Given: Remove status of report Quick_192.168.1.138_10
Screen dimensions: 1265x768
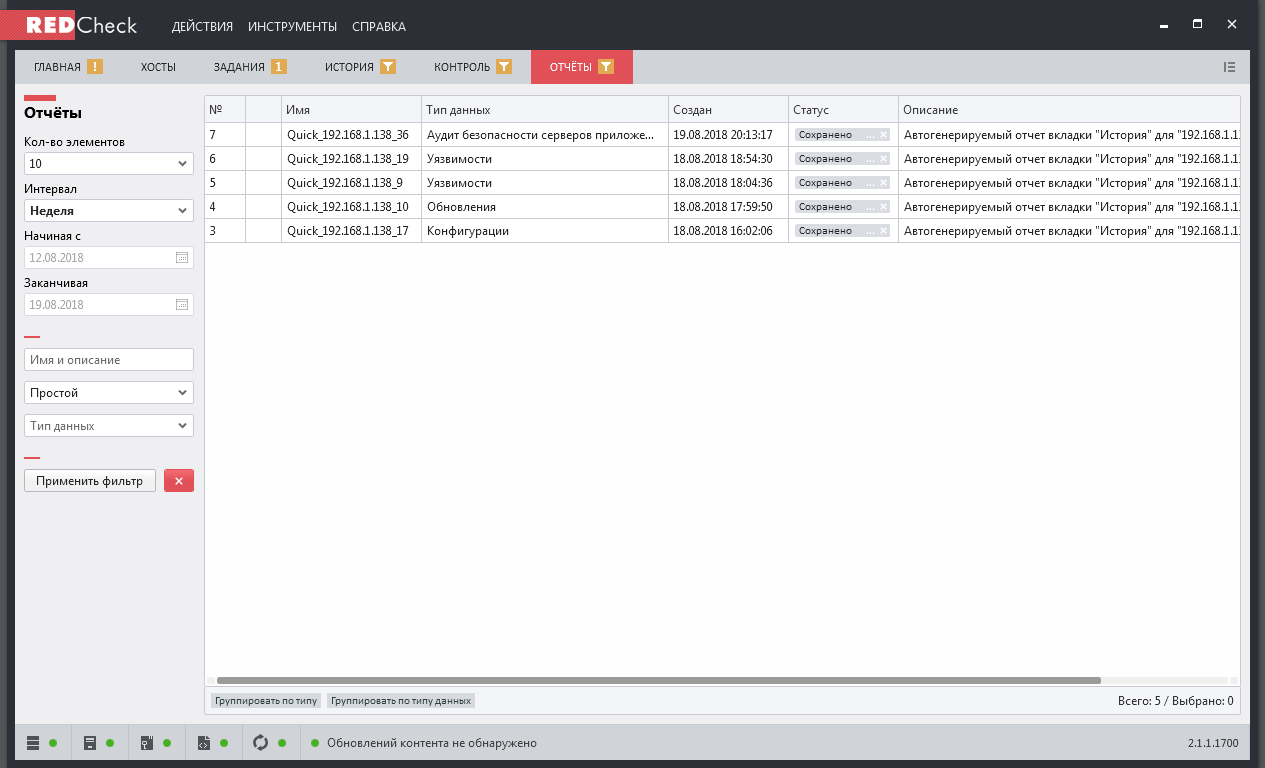Looking at the screenshot, I should [x=883, y=207].
